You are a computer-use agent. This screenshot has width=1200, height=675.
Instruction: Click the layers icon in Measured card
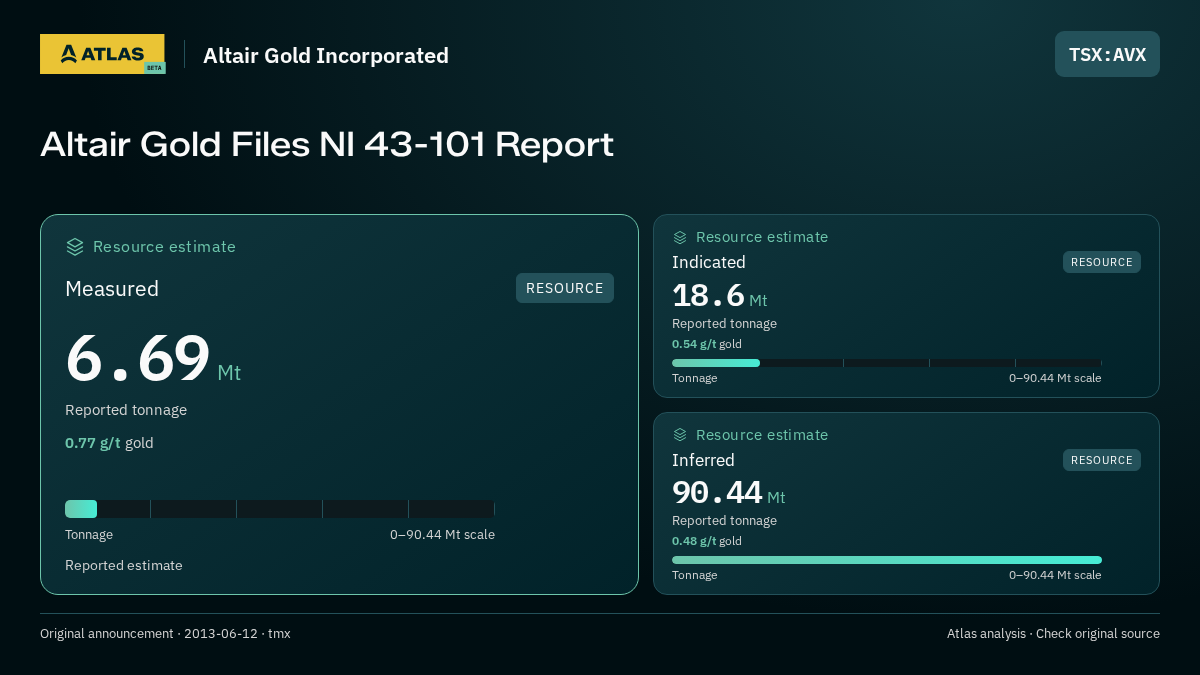point(75,247)
